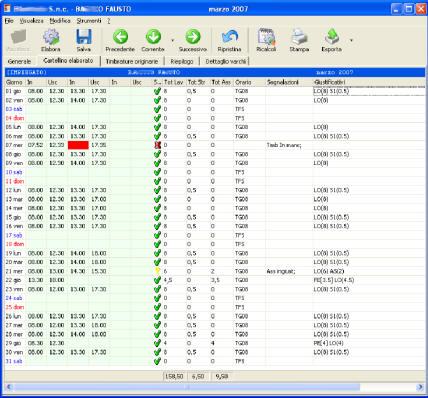Click the red X status icon on 07 mer
The image size is (428, 398).
158,145
